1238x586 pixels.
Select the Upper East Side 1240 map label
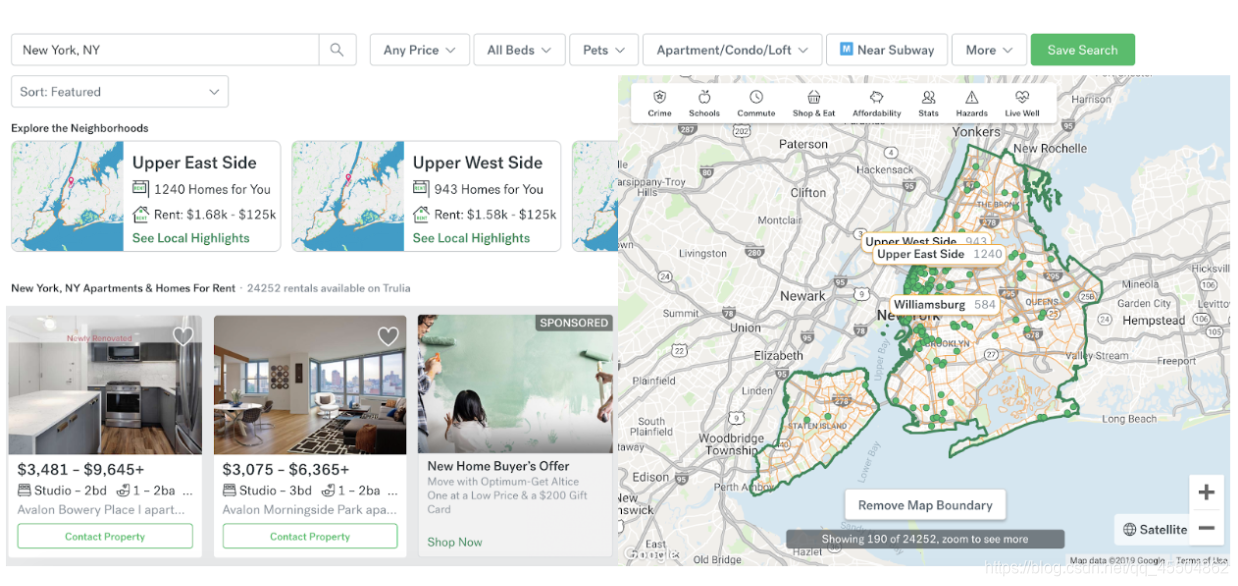(939, 255)
